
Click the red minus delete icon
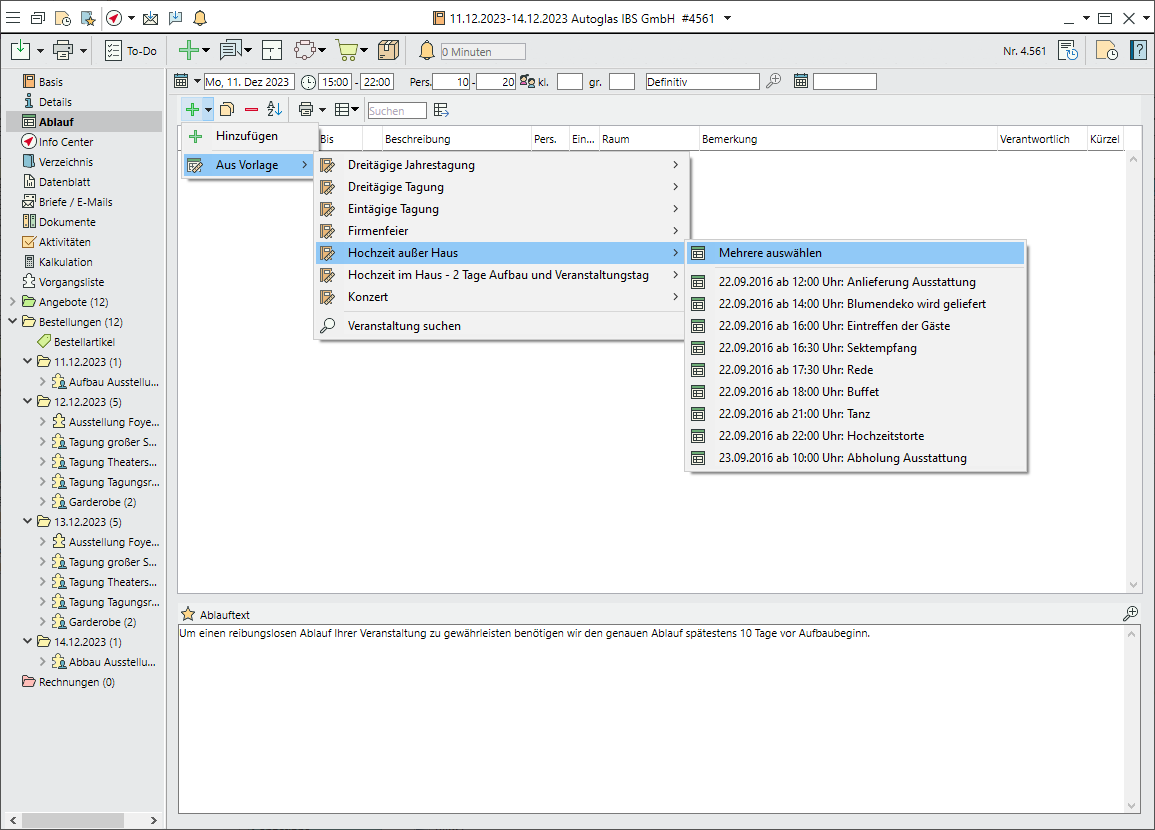pyautogui.click(x=251, y=110)
